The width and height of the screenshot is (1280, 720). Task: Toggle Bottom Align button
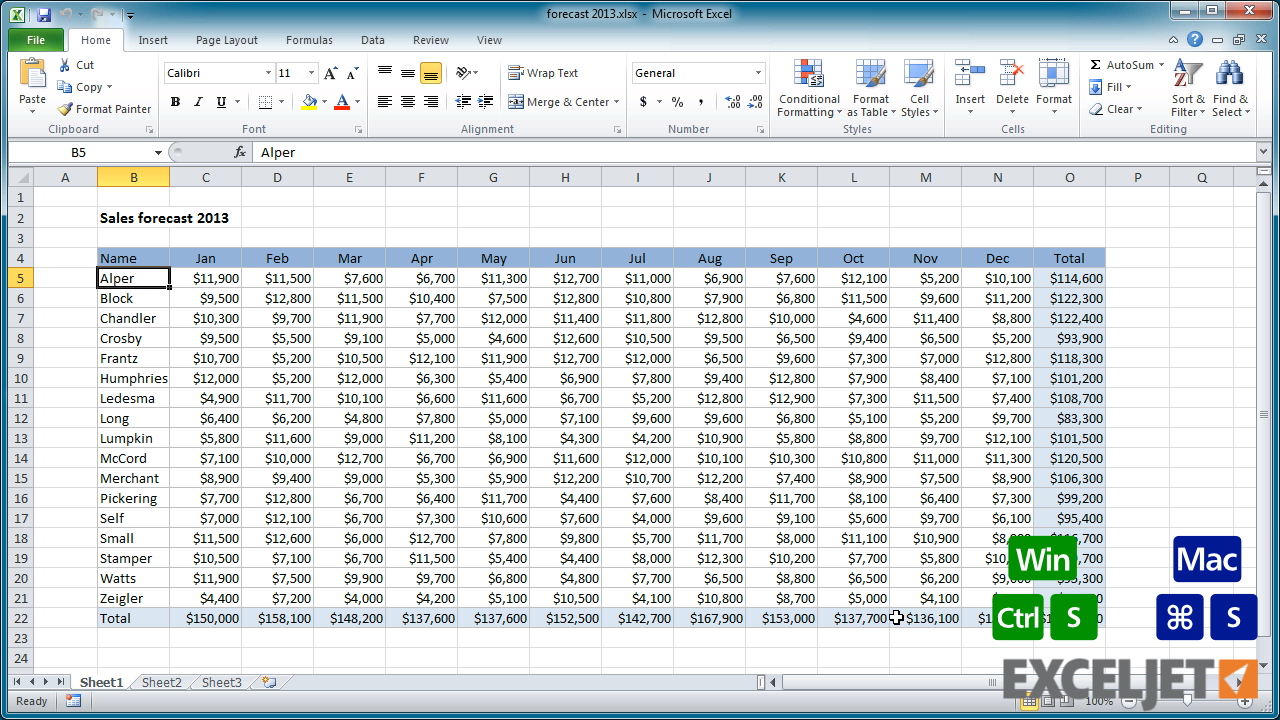tap(431, 73)
